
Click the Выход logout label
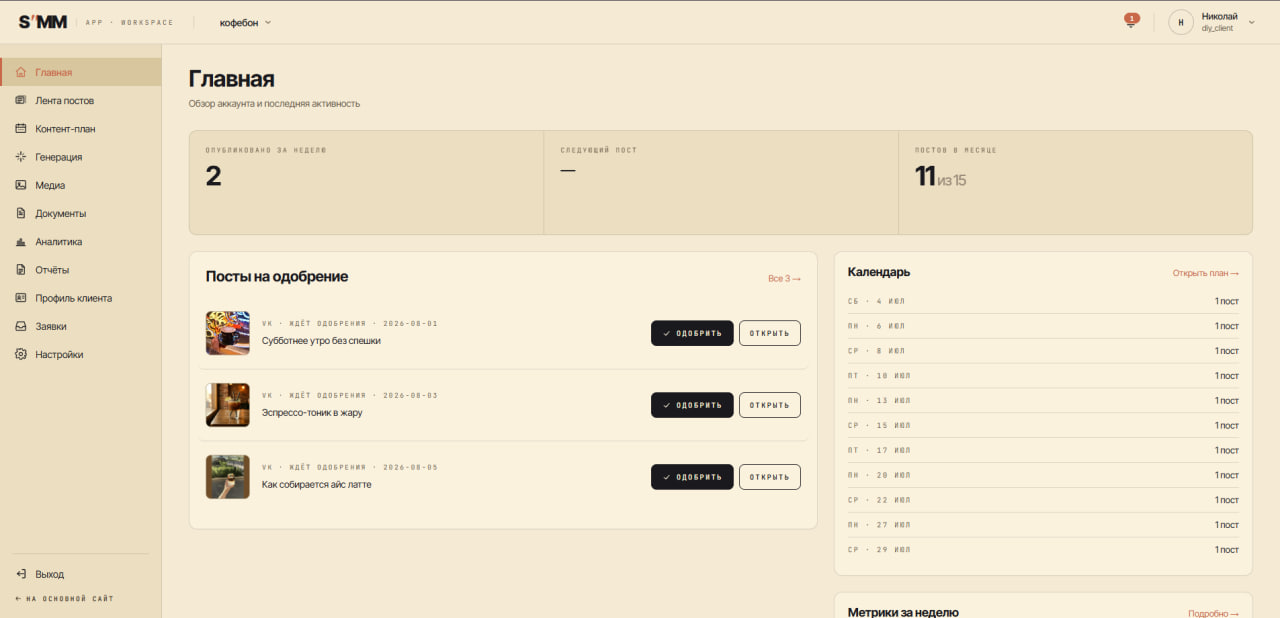(49, 574)
